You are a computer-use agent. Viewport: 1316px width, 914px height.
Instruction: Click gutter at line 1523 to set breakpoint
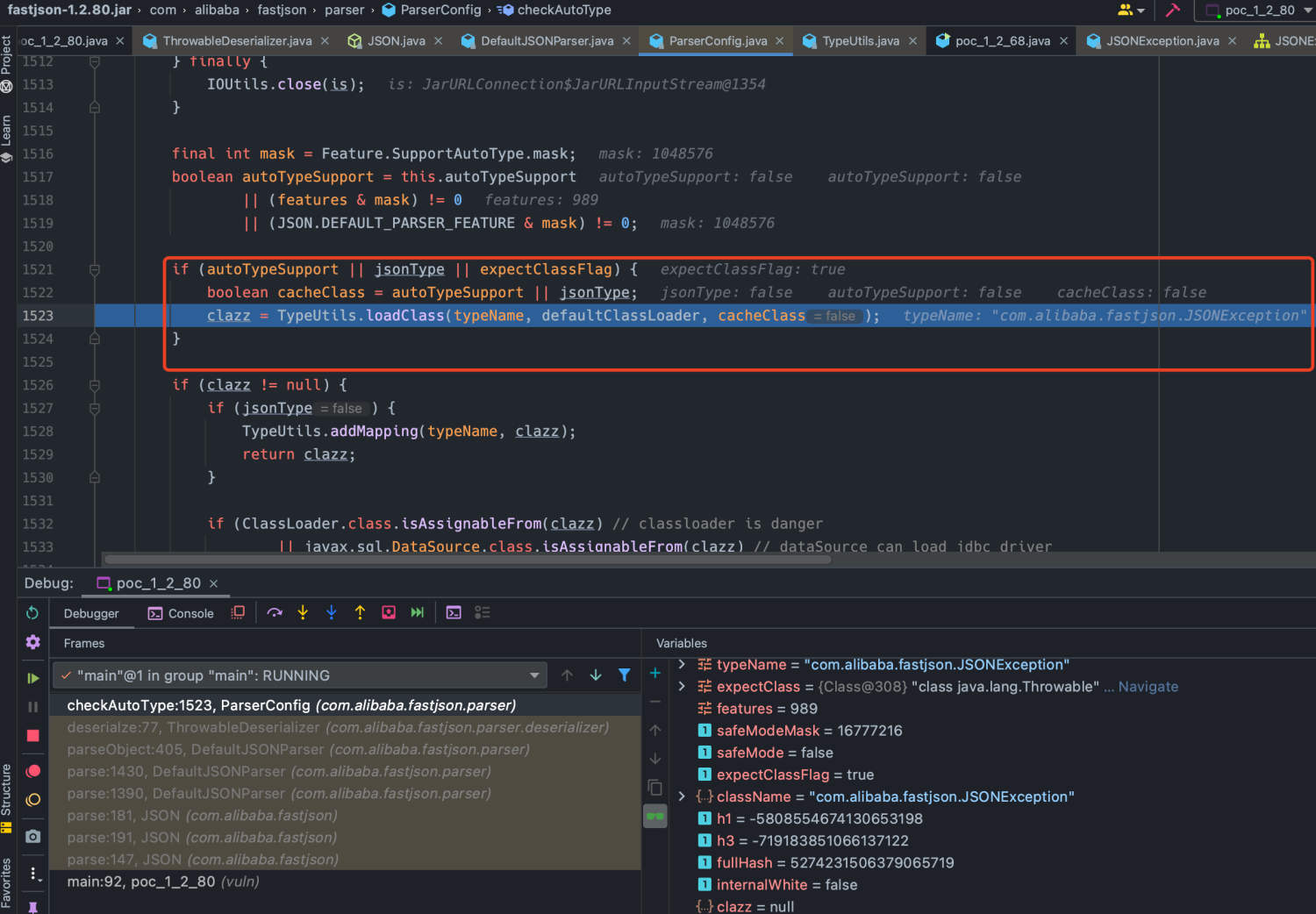[x=75, y=316]
